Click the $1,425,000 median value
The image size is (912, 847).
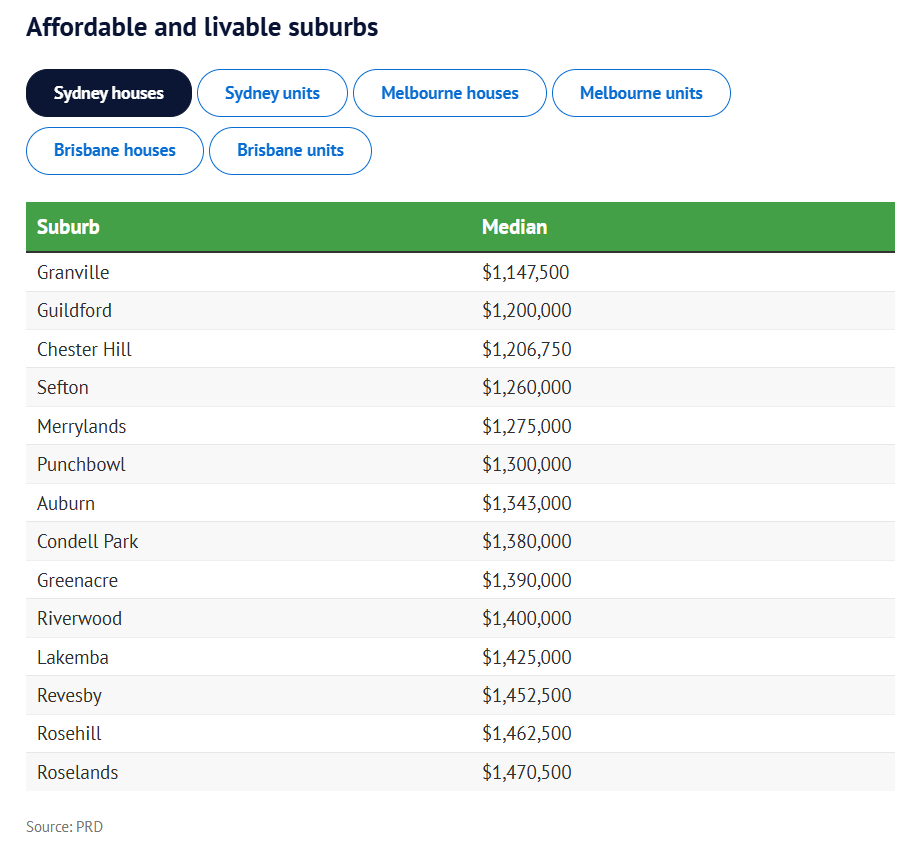tap(526, 657)
